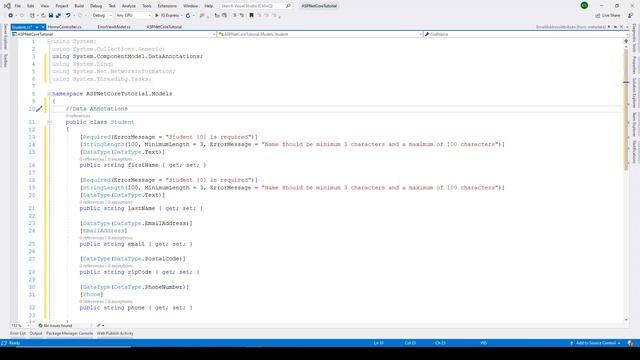Open the Package Manager Console tab

click(x=69, y=333)
